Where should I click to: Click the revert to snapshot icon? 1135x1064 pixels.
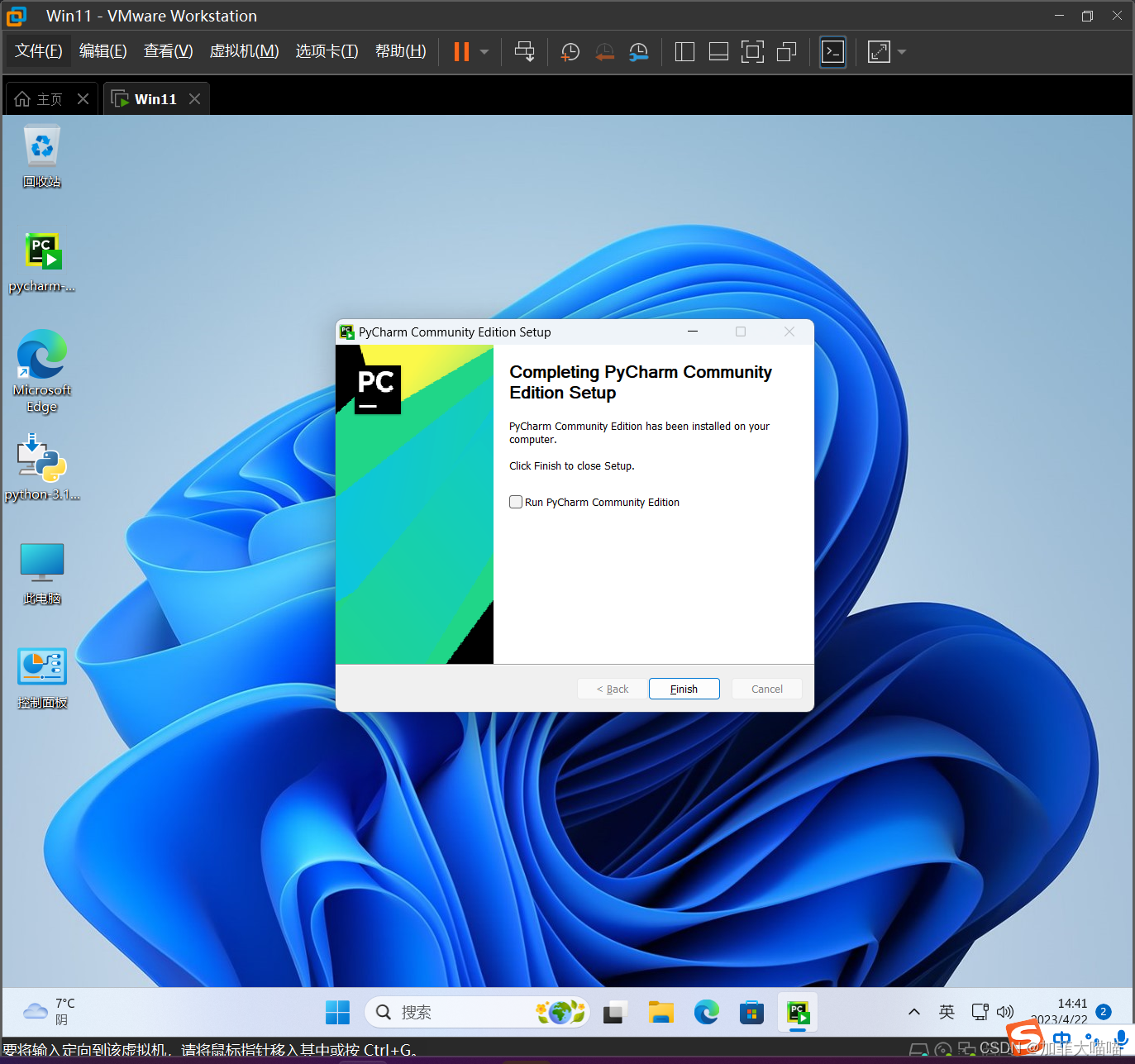tap(605, 52)
